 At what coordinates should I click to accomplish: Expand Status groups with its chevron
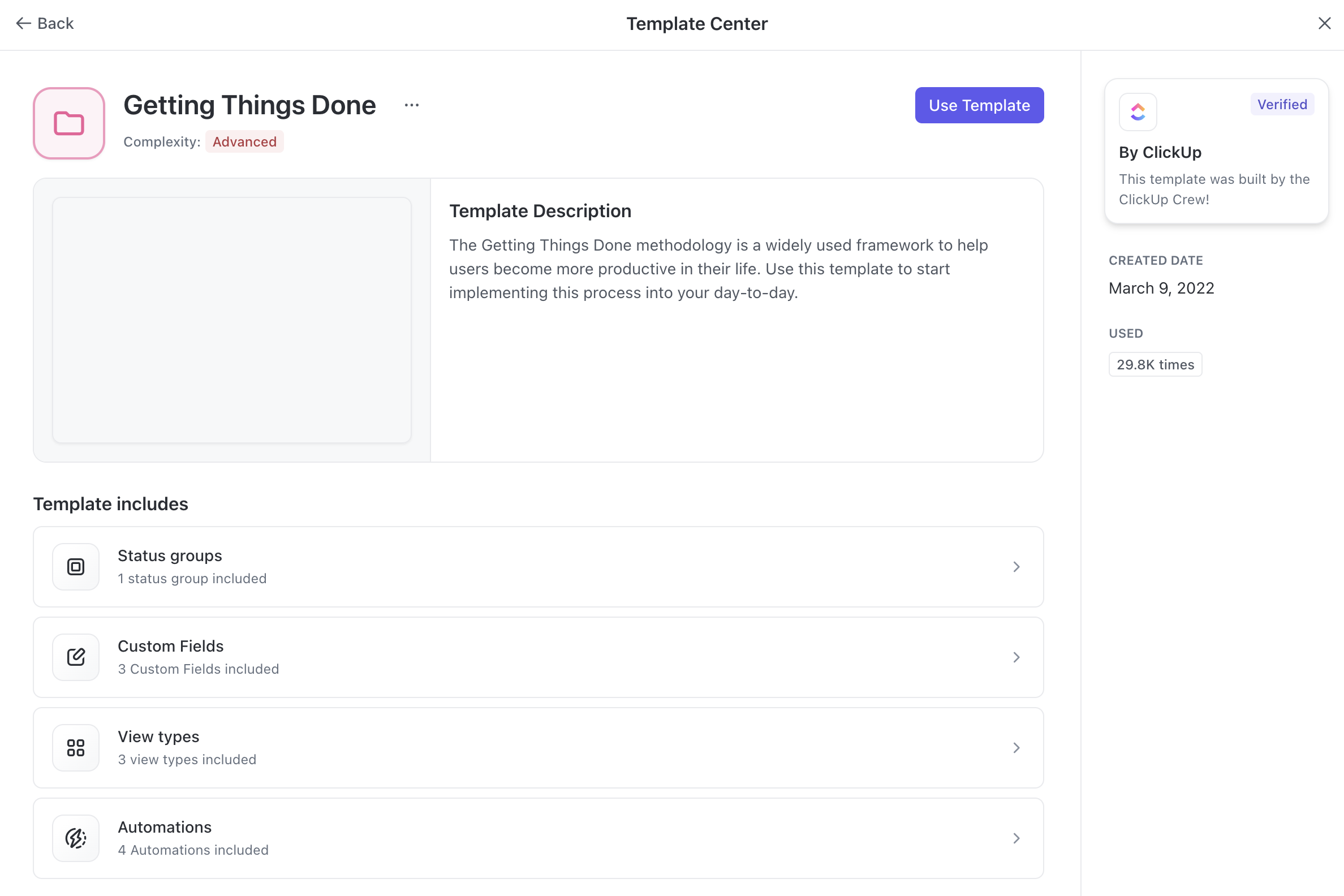[x=1016, y=566]
